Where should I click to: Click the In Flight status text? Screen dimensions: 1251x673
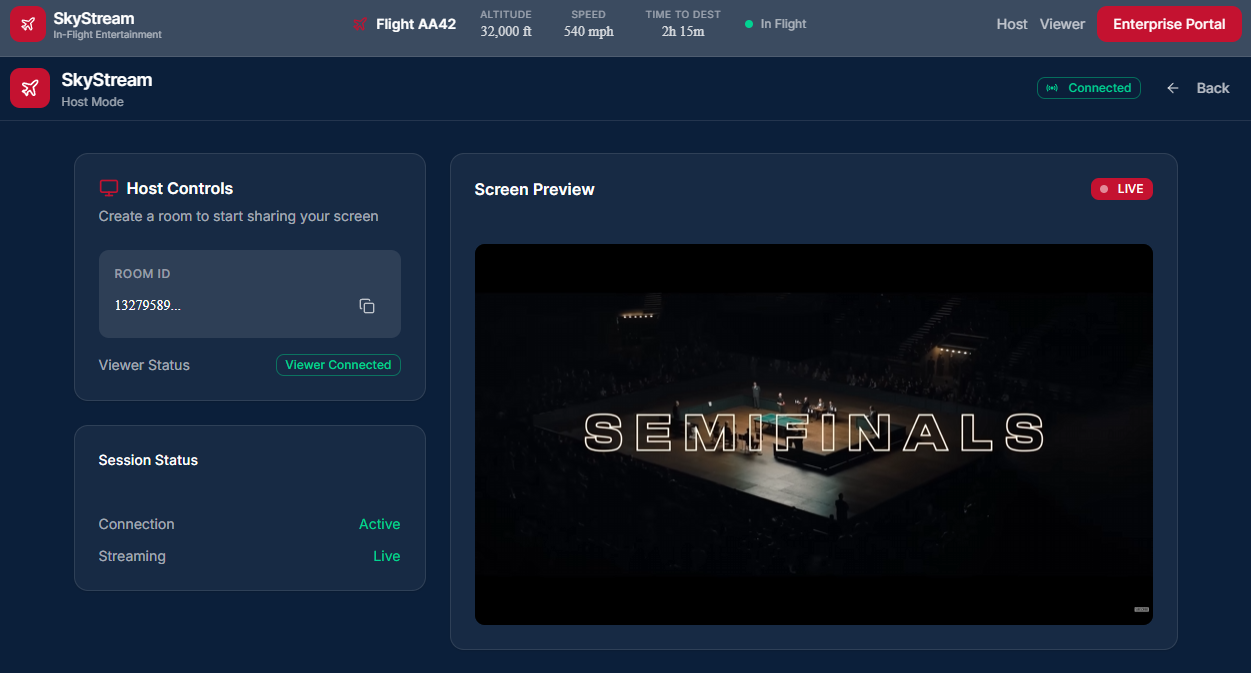[x=783, y=24]
